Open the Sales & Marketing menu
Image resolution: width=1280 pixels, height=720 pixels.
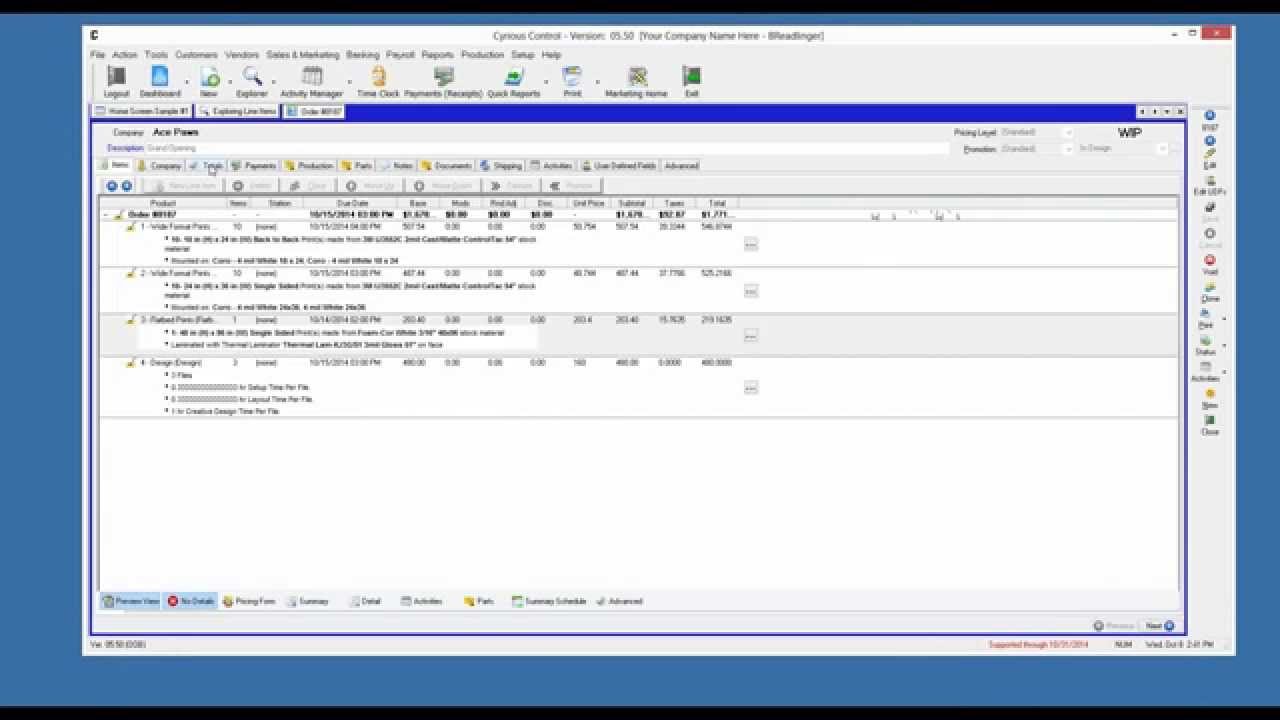302,55
